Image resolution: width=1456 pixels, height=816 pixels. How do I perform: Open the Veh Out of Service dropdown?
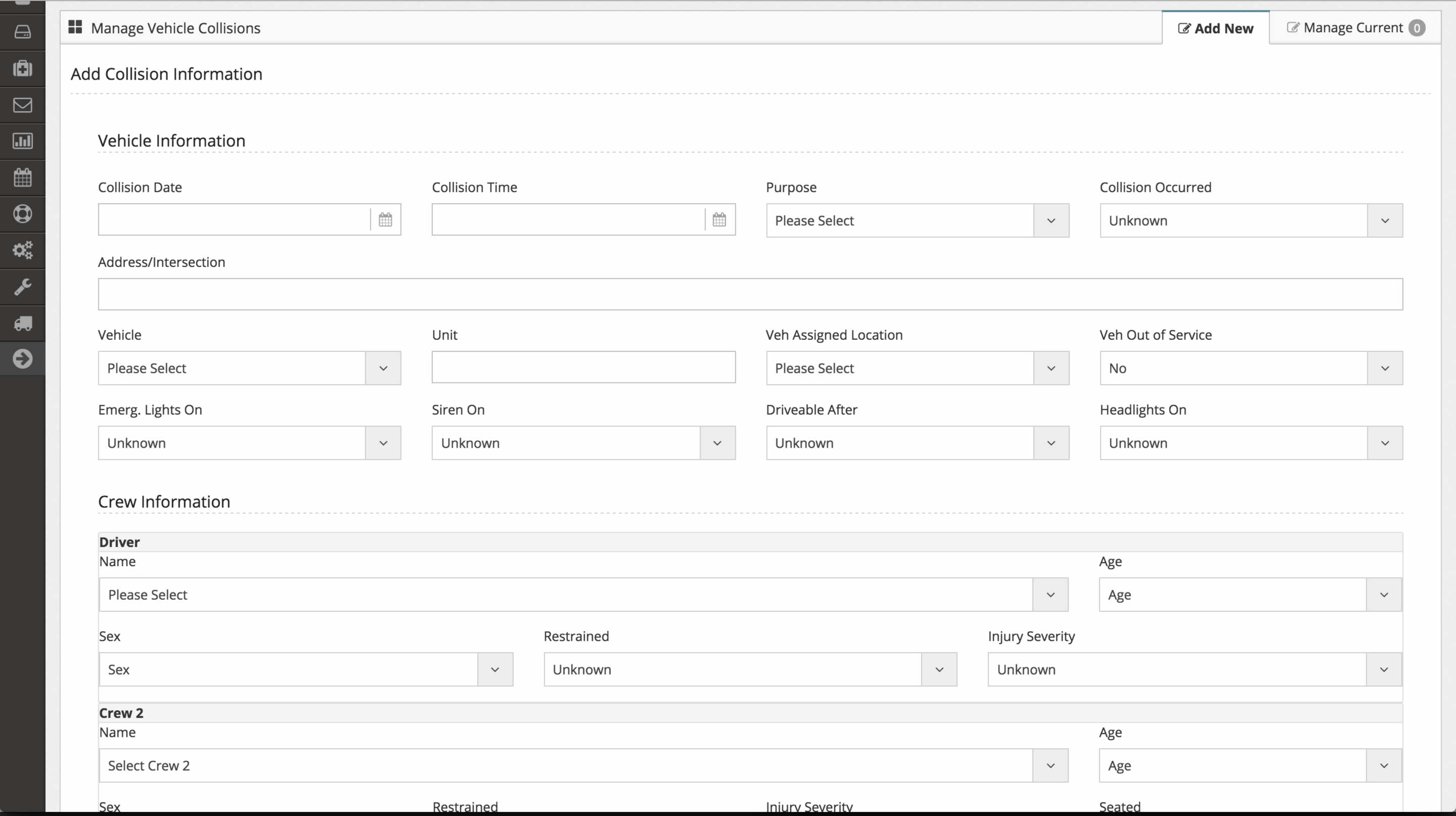click(1251, 368)
